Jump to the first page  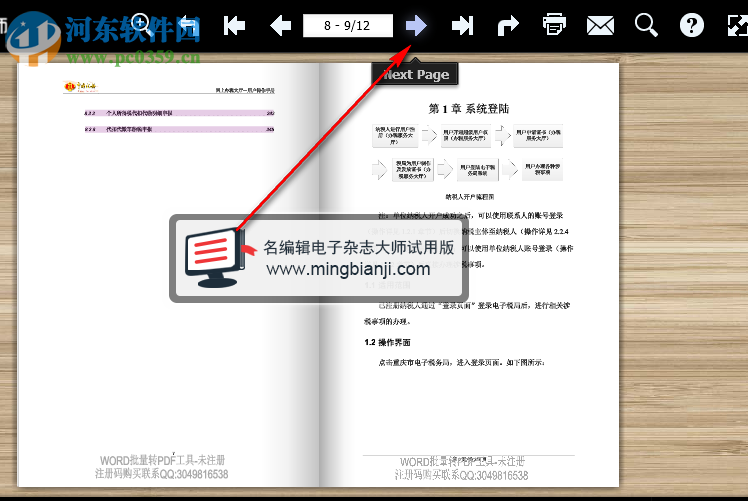[x=234, y=25]
